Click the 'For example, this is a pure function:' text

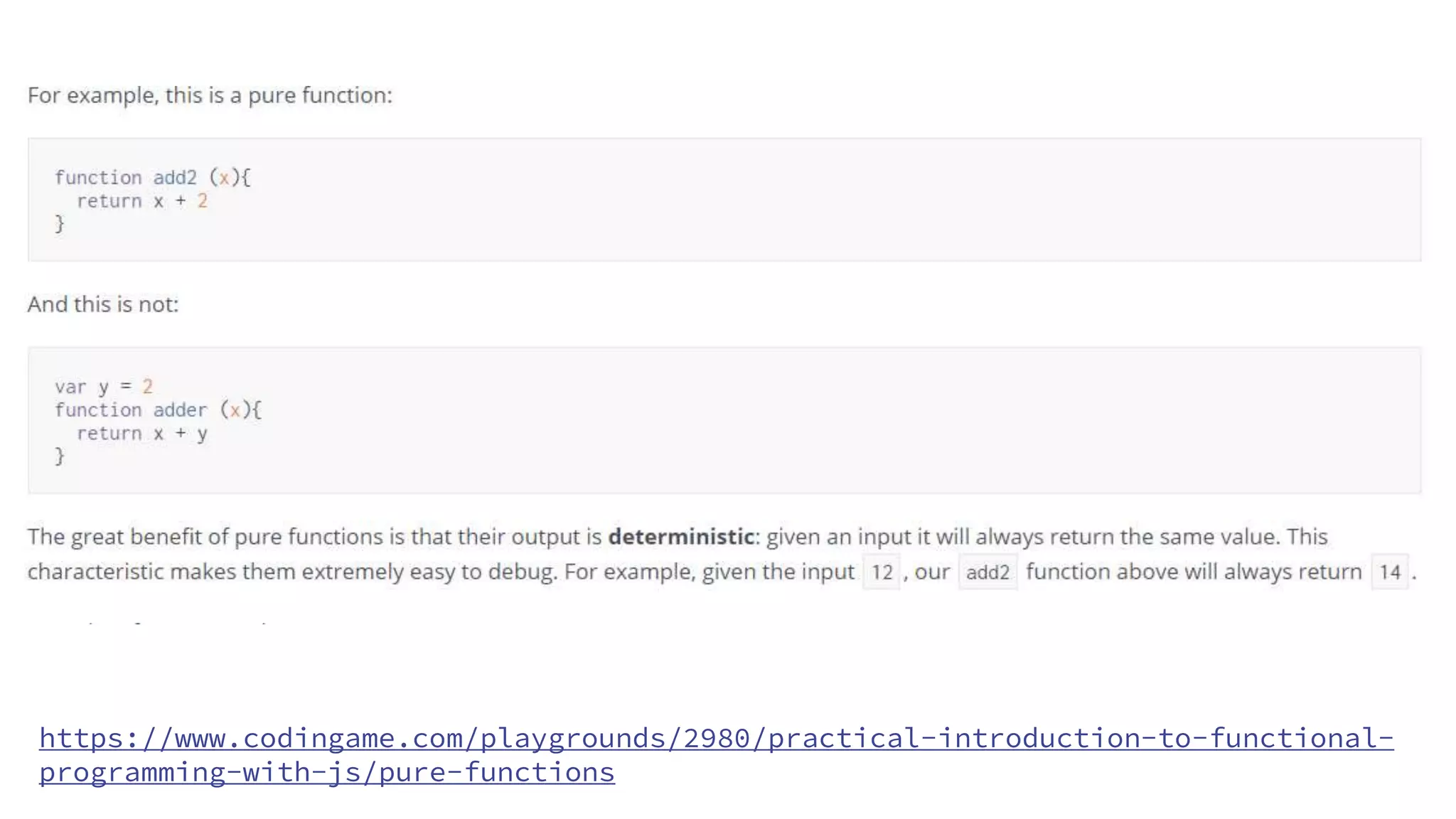(210, 95)
